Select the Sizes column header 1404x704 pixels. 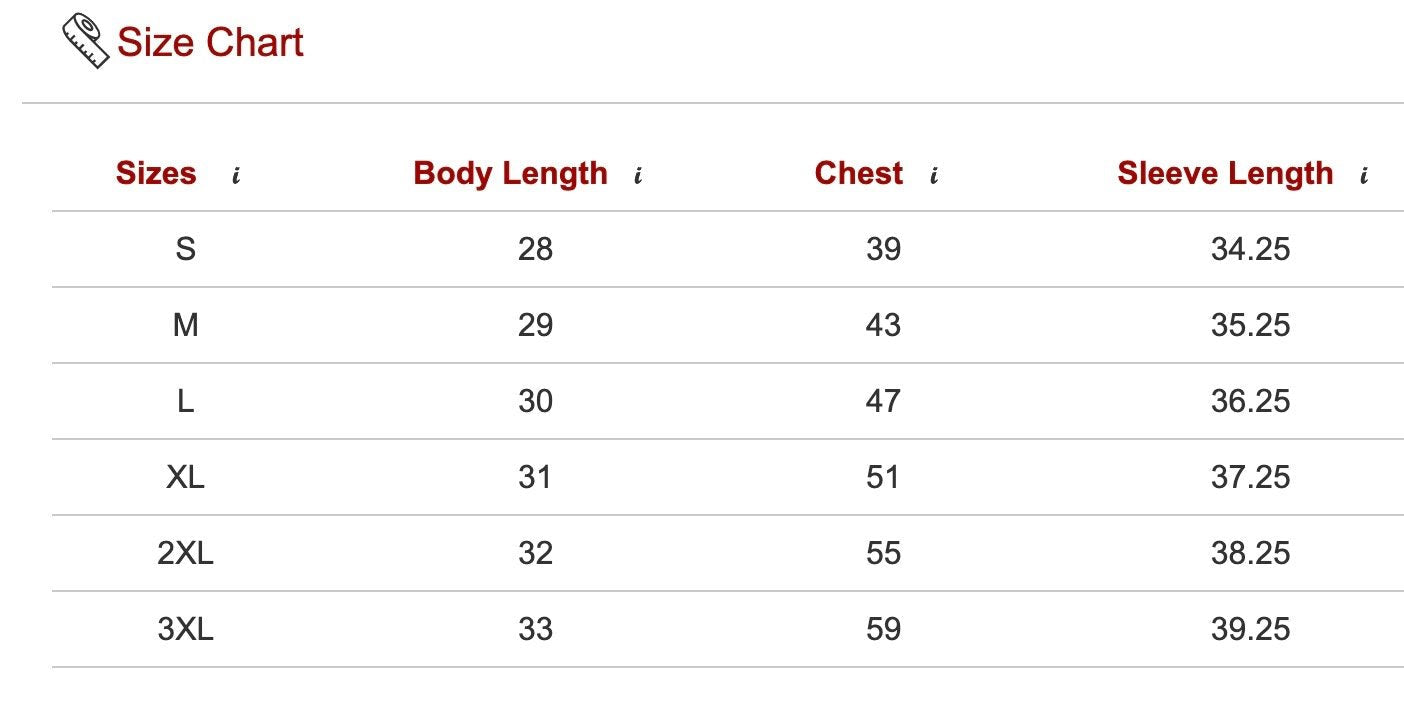pos(156,173)
